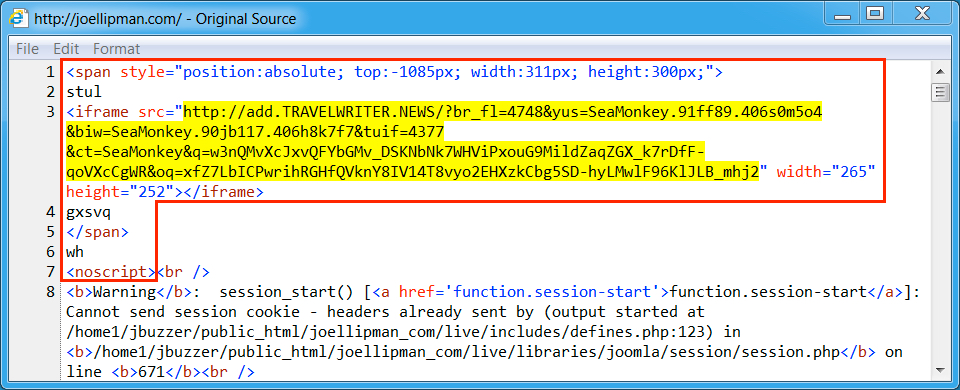This screenshot has width=960, height=390.
Task: Click the 'position:absolute' style value on line 1
Action: click(x=260, y=72)
